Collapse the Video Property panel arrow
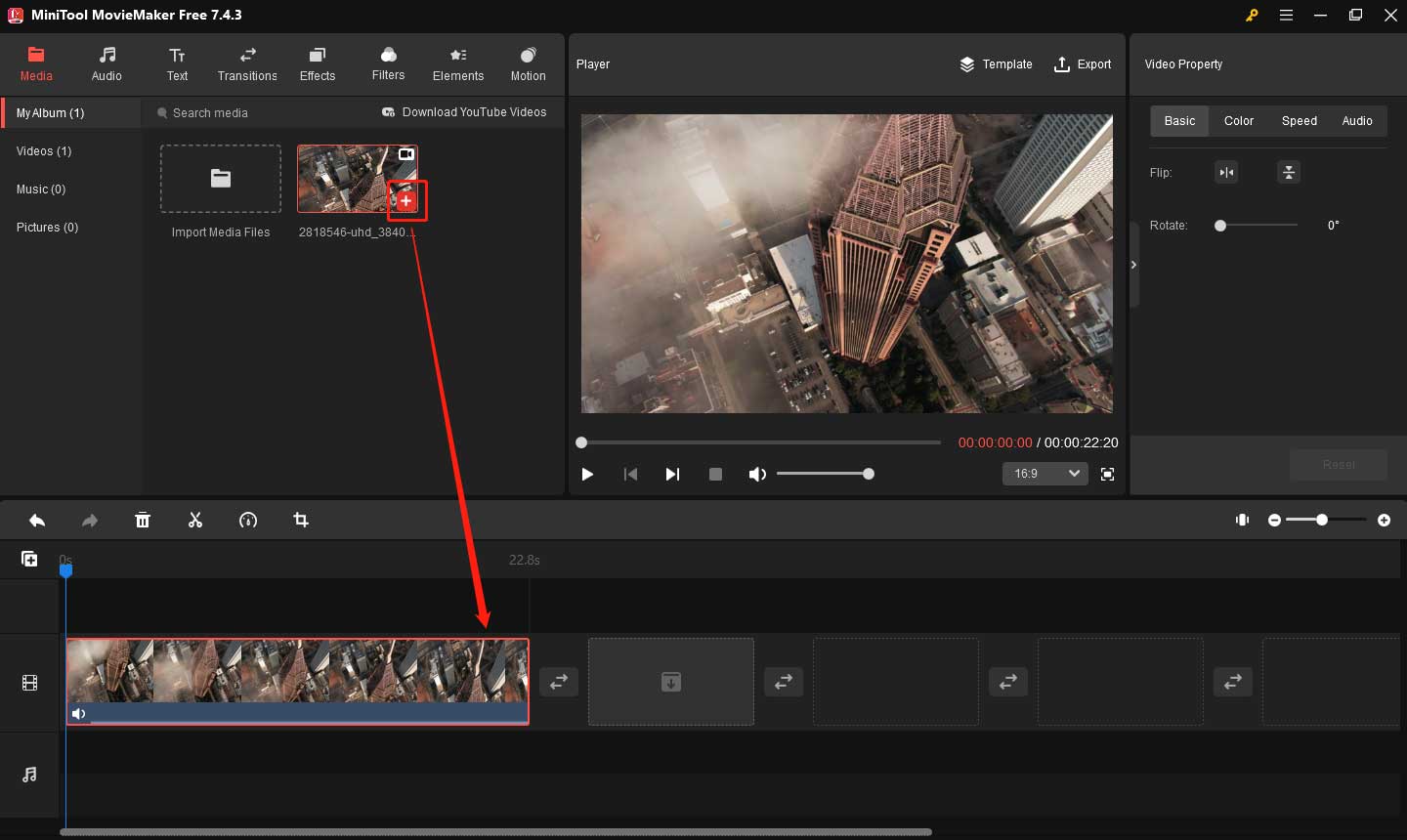The image size is (1407, 840). pos(1133,265)
